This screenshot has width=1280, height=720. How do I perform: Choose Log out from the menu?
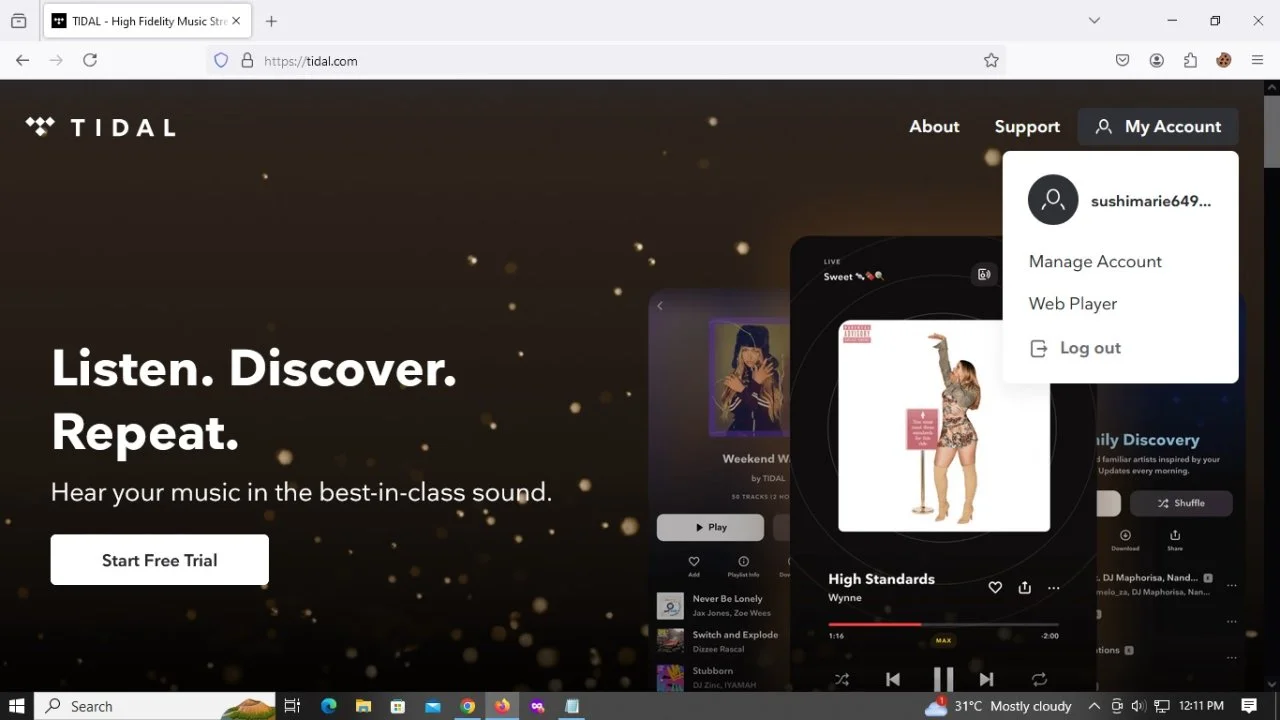click(x=1076, y=348)
